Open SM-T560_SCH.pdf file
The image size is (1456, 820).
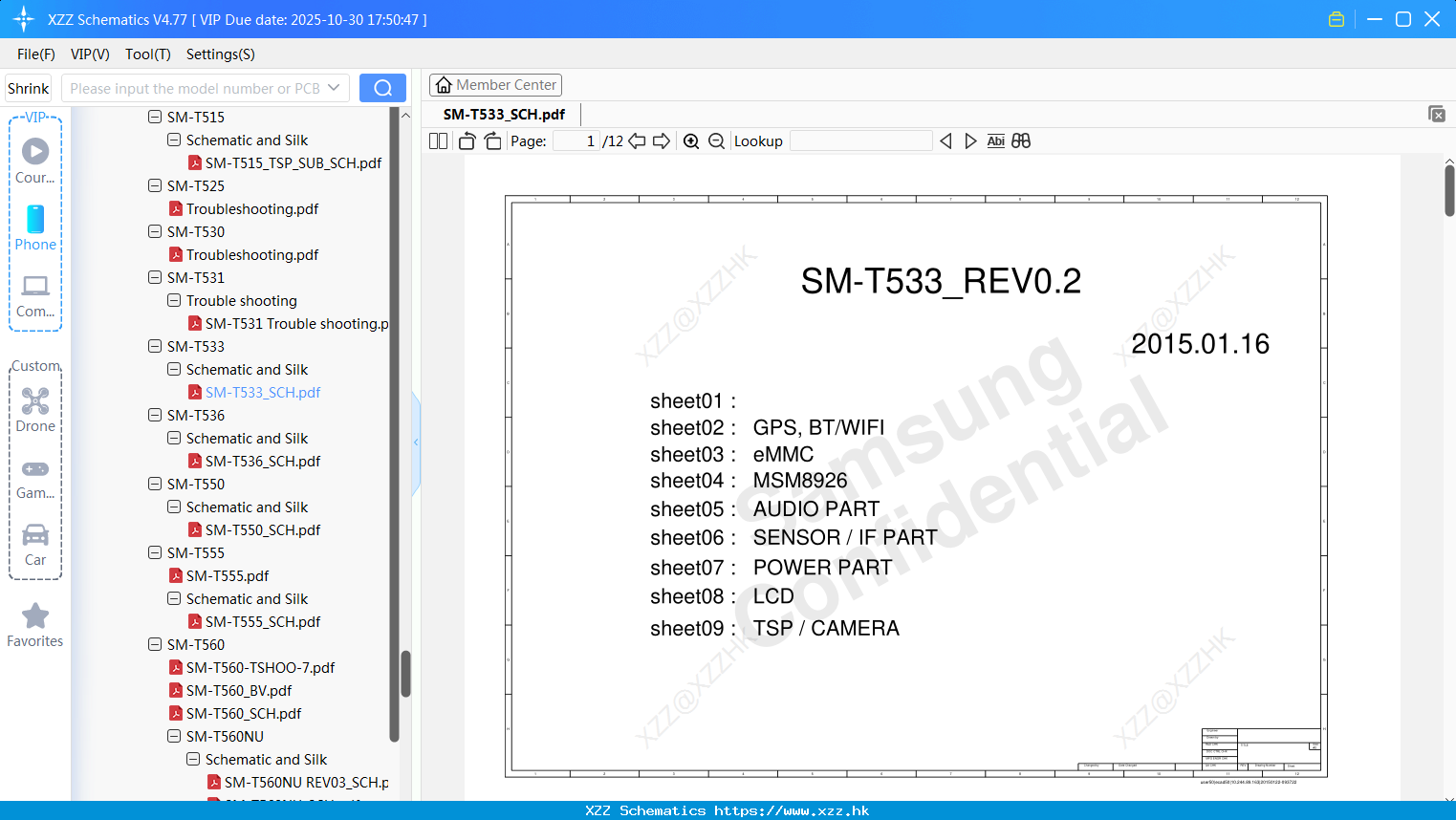point(244,713)
